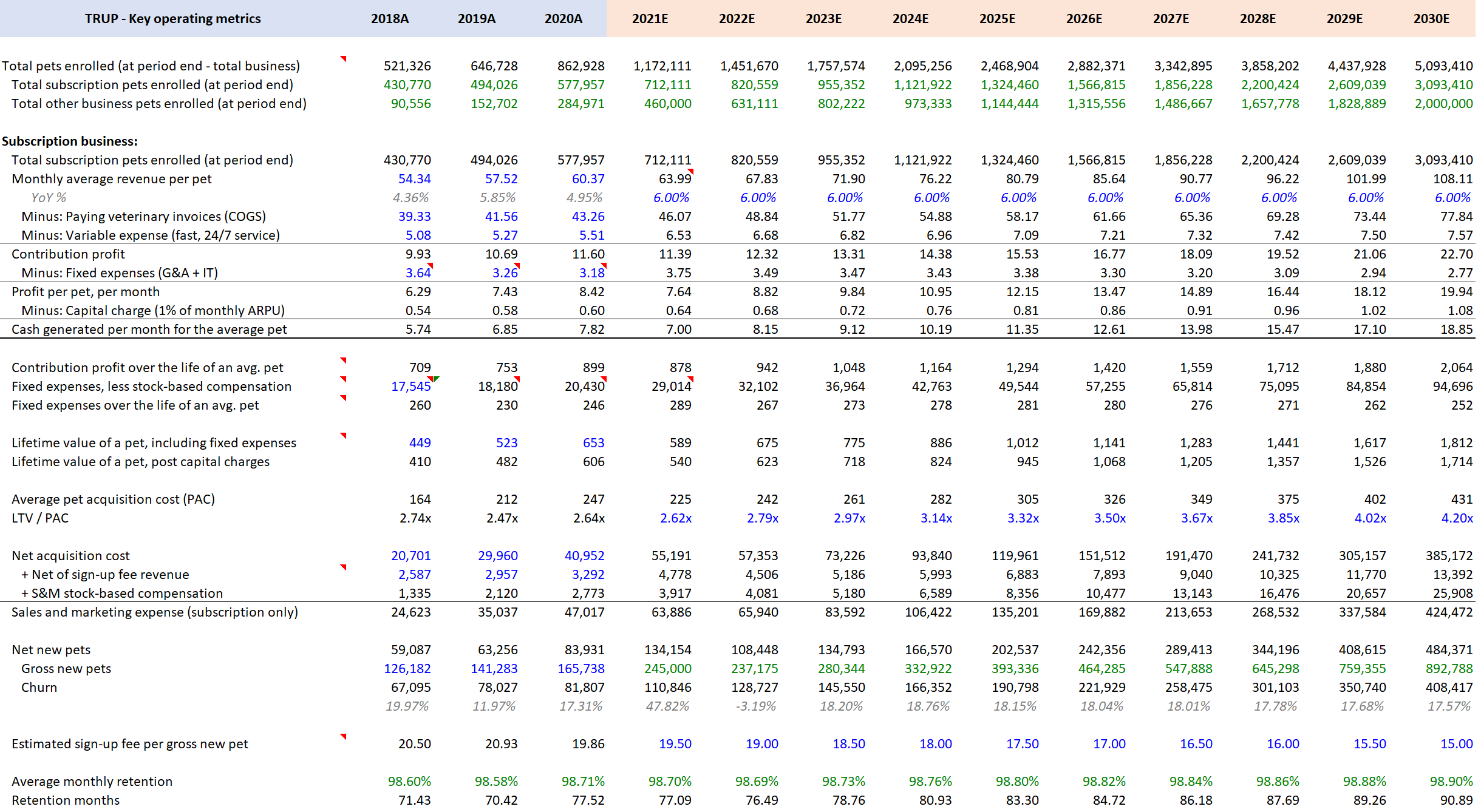Select 2020A veterinary invoices value 43.26

pyautogui.click(x=588, y=216)
